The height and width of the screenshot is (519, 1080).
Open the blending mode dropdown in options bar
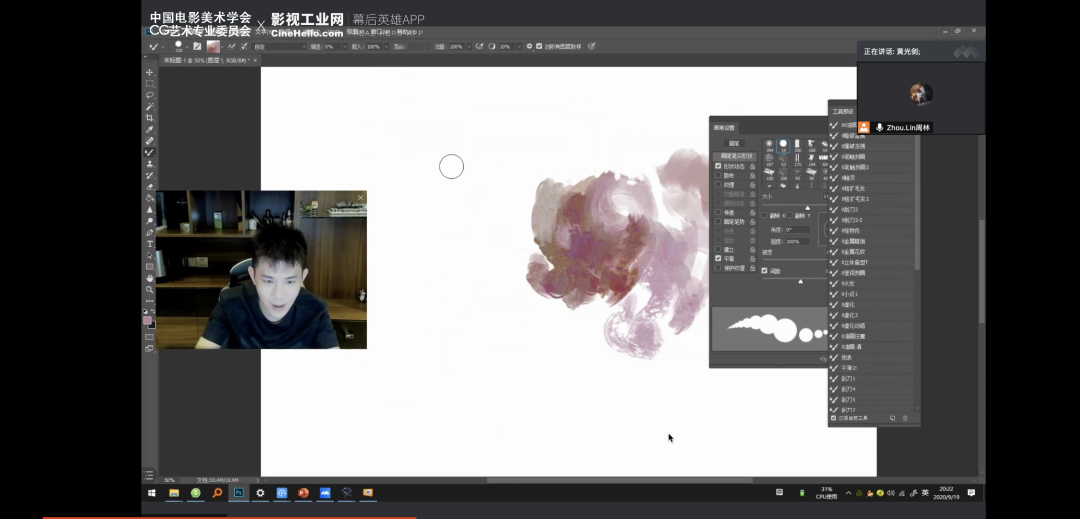coord(279,47)
